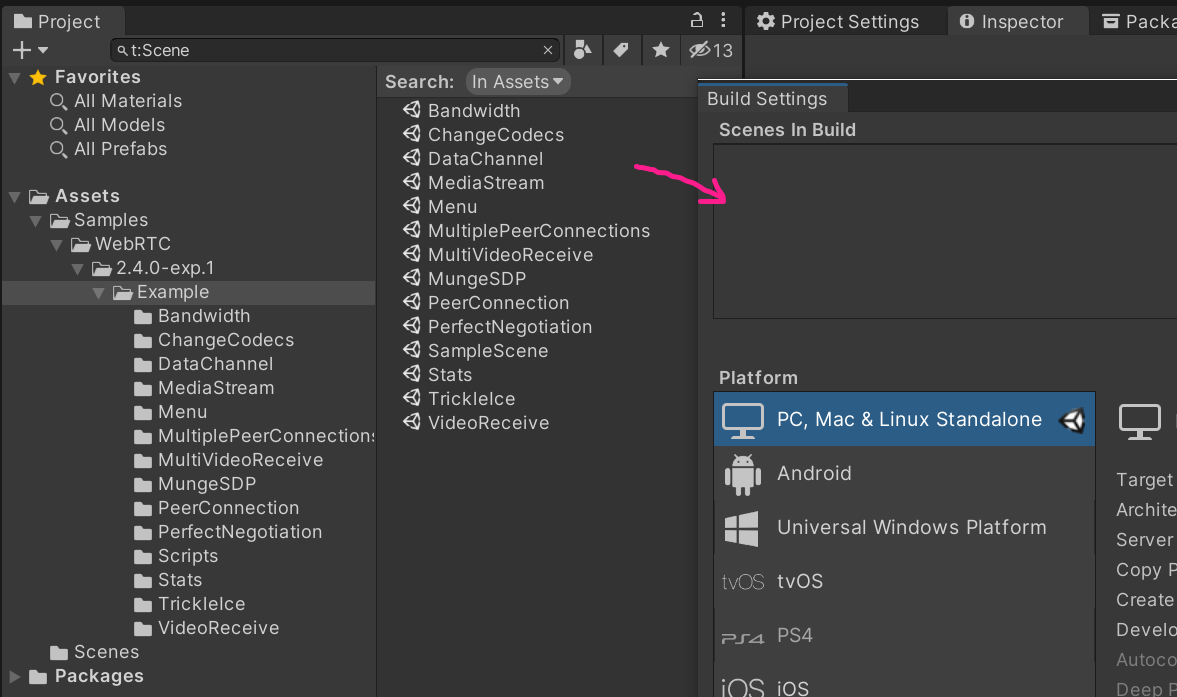Switch to the Inspector tab
Screen dimensions: 1177x697
1017,20
